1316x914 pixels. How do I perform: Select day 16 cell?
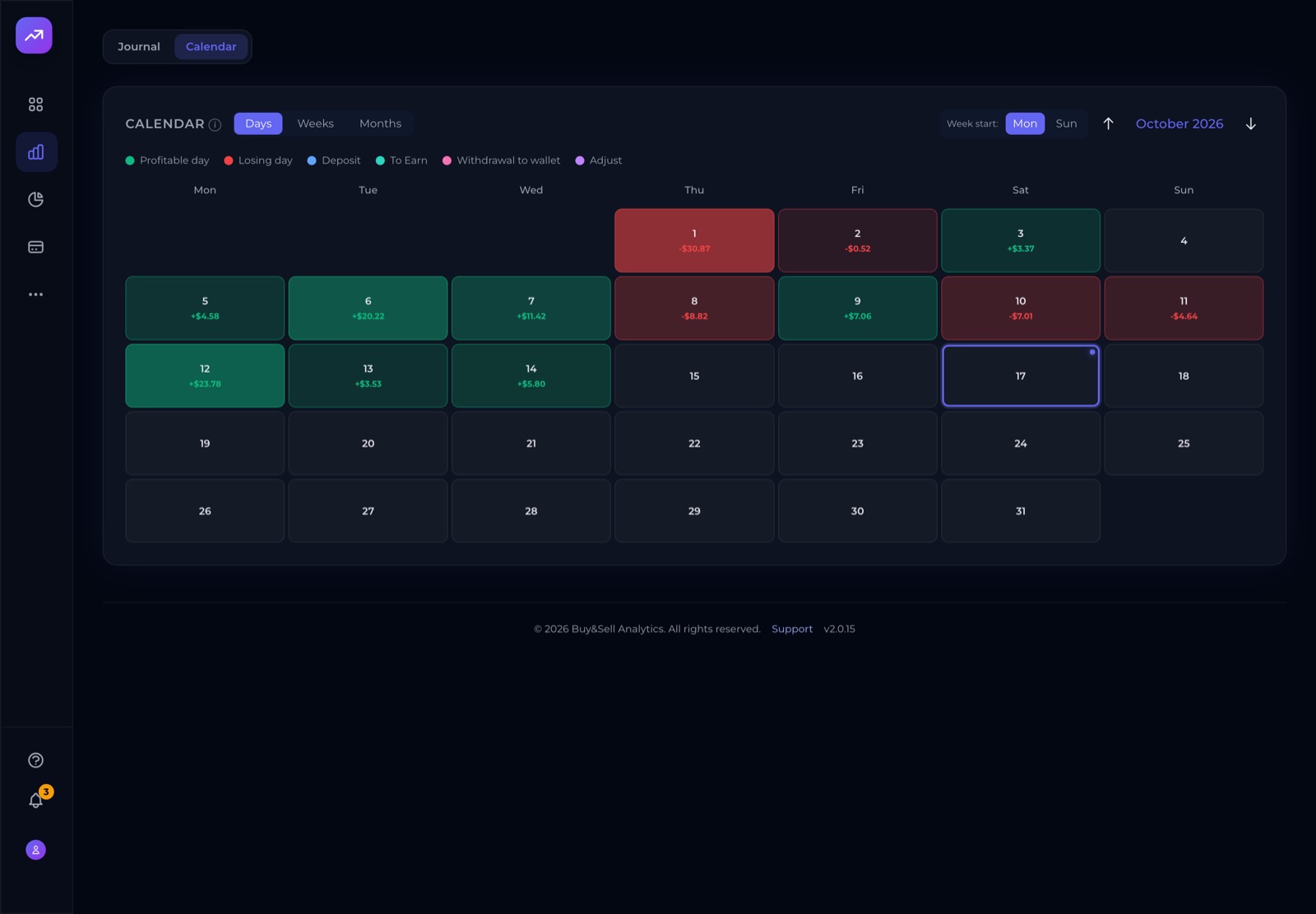[x=857, y=376]
